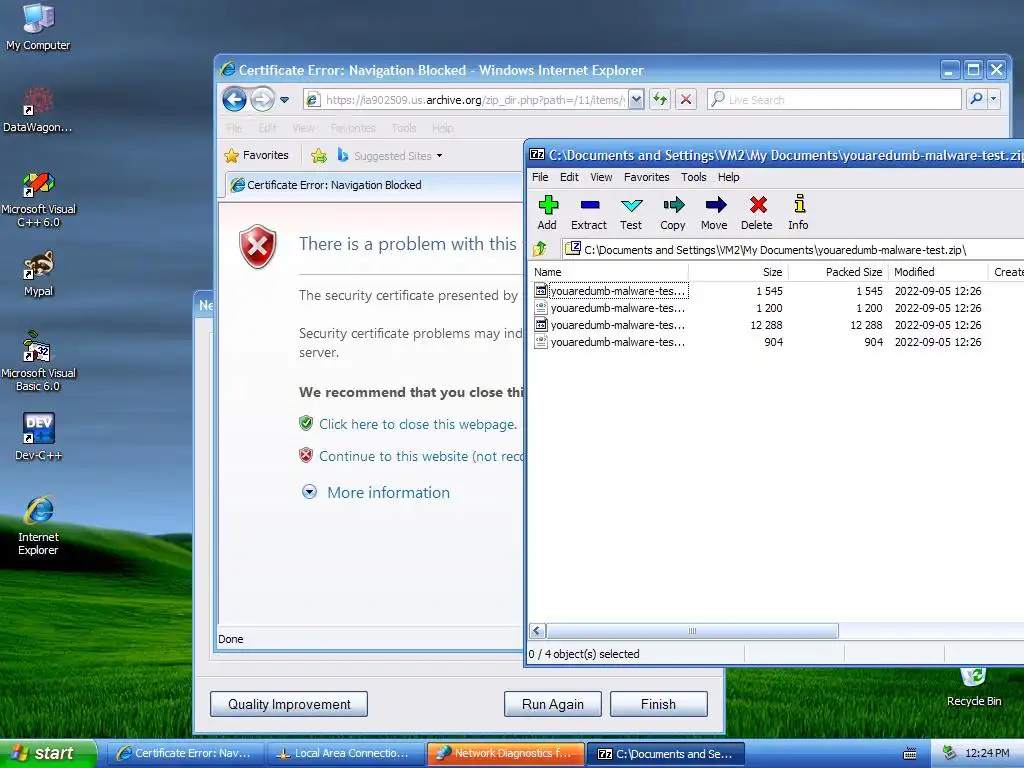This screenshot has width=1024, height=768.
Task: Open Favorites star in Internet Explorer
Action: coord(257,155)
